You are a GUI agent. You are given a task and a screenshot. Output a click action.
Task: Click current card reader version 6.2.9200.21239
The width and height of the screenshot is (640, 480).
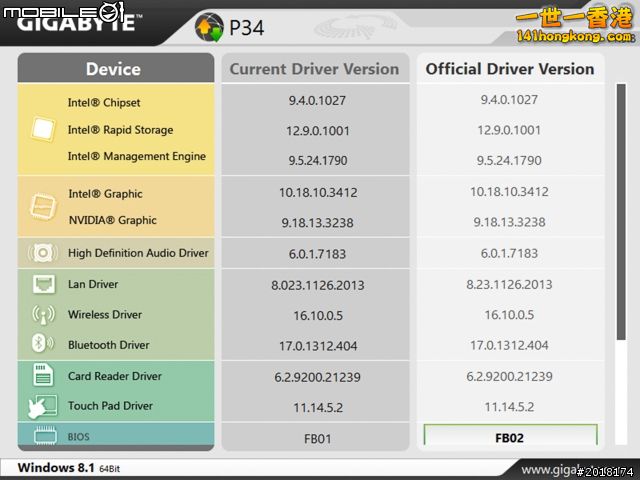point(317,377)
